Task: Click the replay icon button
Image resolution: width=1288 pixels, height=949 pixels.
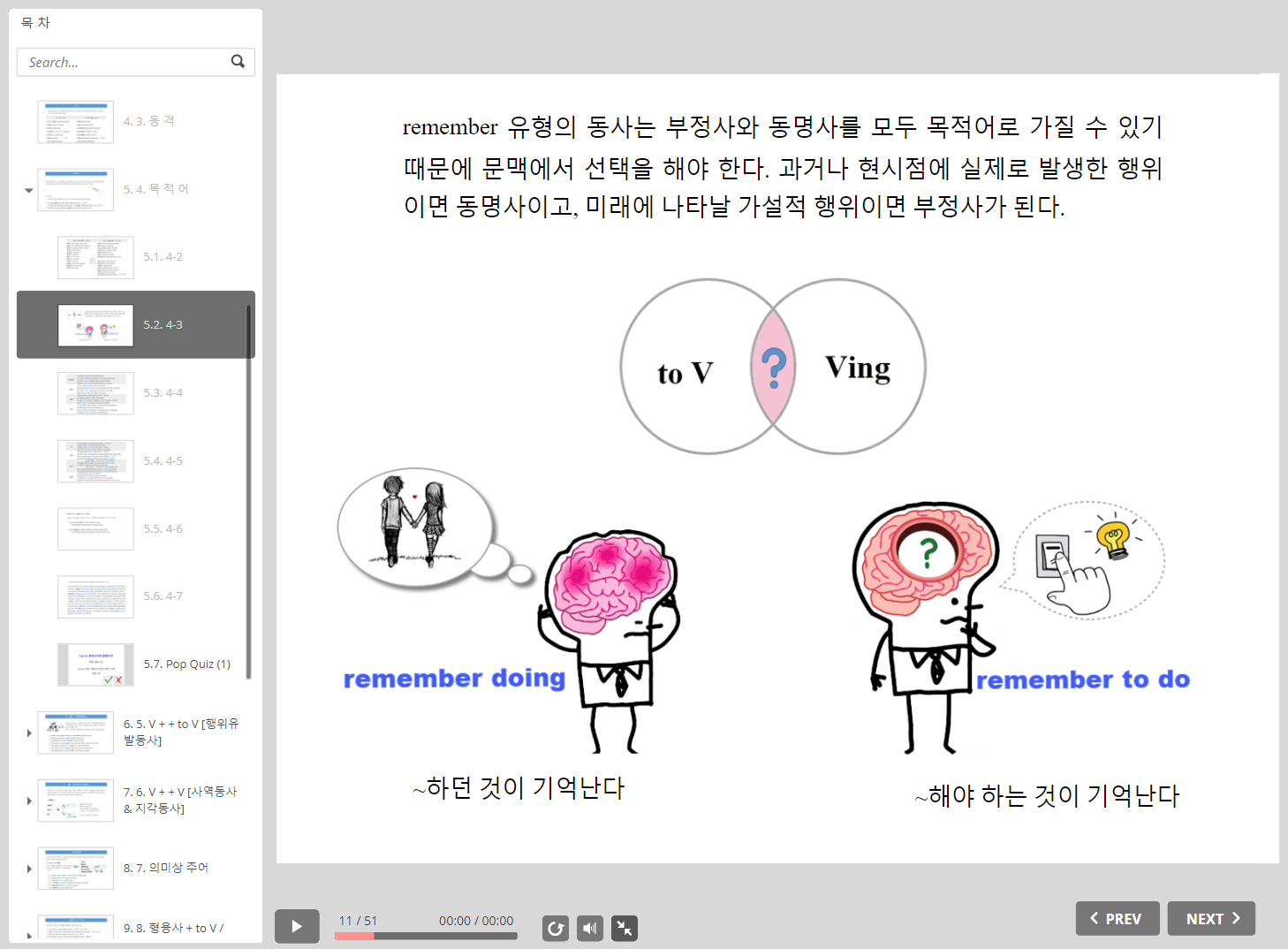Action: (x=556, y=928)
